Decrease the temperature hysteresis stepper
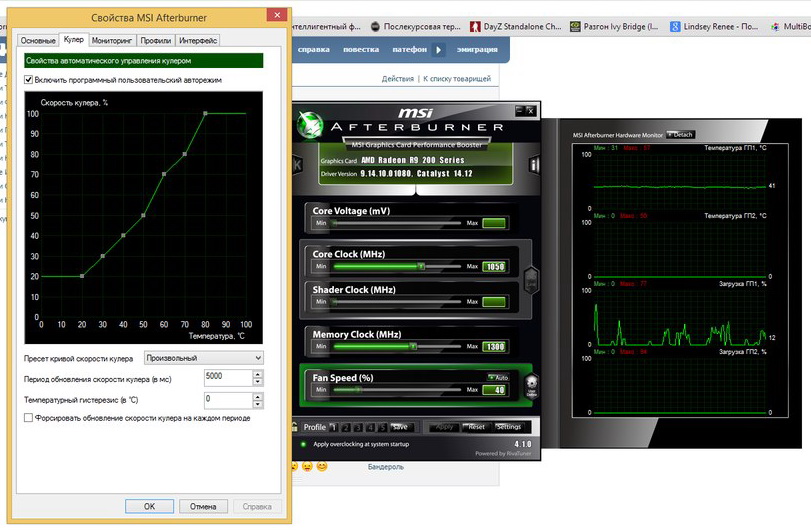This screenshot has width=811, height=531. point(258,404)
